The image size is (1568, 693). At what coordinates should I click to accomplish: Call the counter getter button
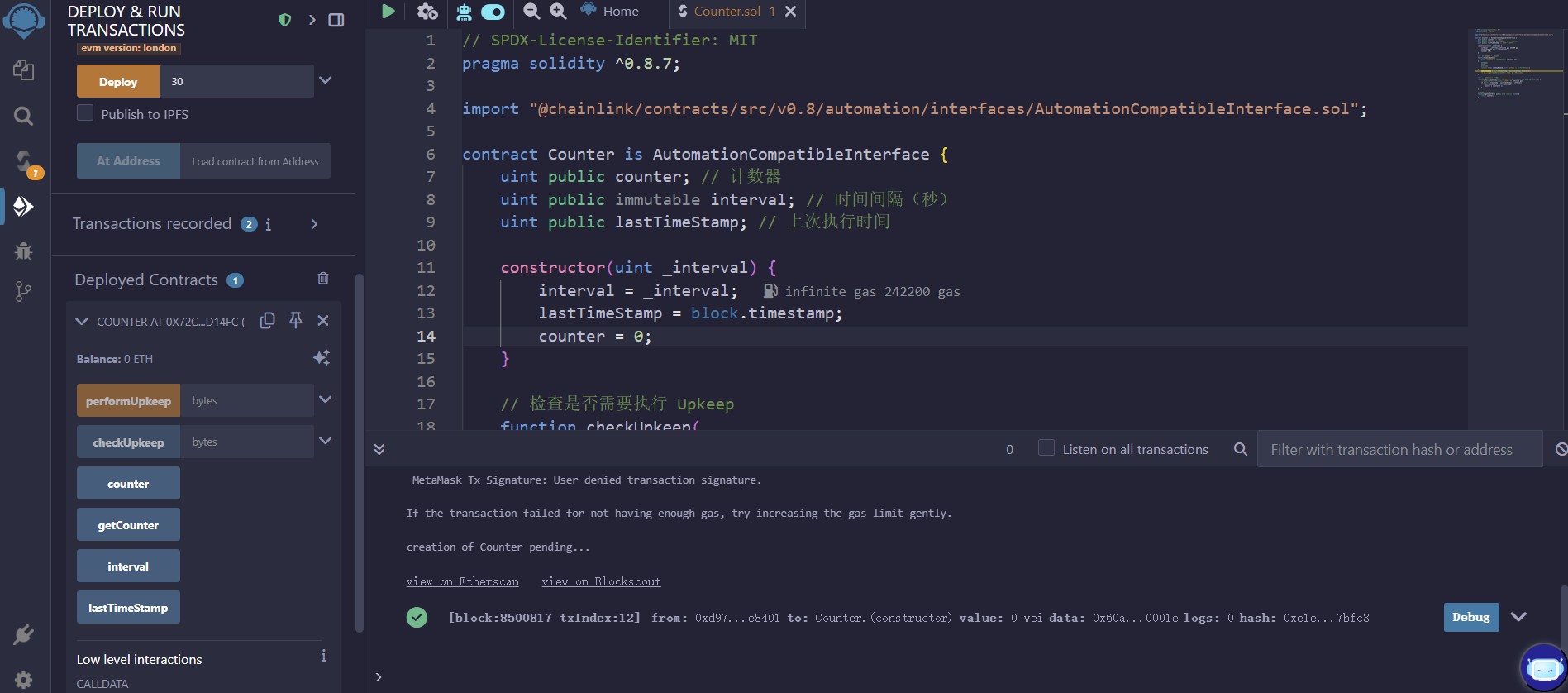(x=128, y=483)
